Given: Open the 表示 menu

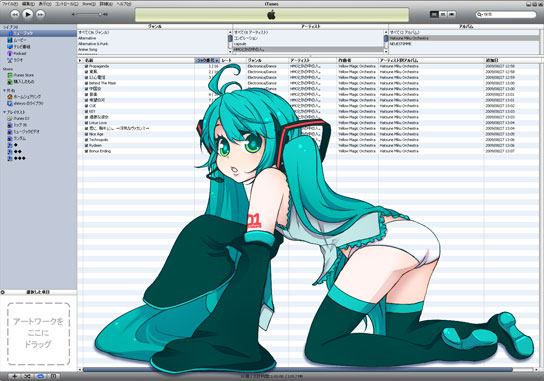Looking at the screenshot, I should 45,4.
